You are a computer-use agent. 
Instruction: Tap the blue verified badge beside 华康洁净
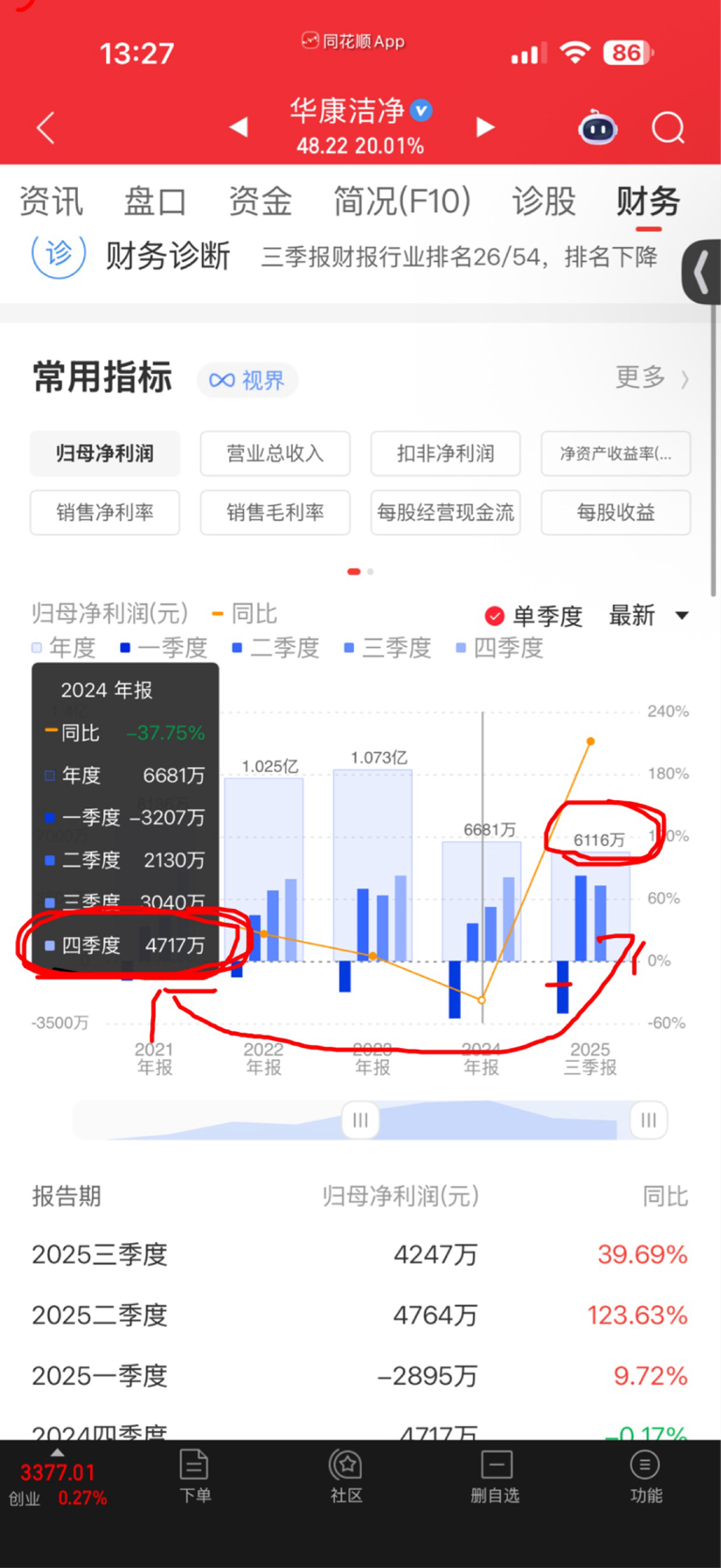click(x=422, y=111)
